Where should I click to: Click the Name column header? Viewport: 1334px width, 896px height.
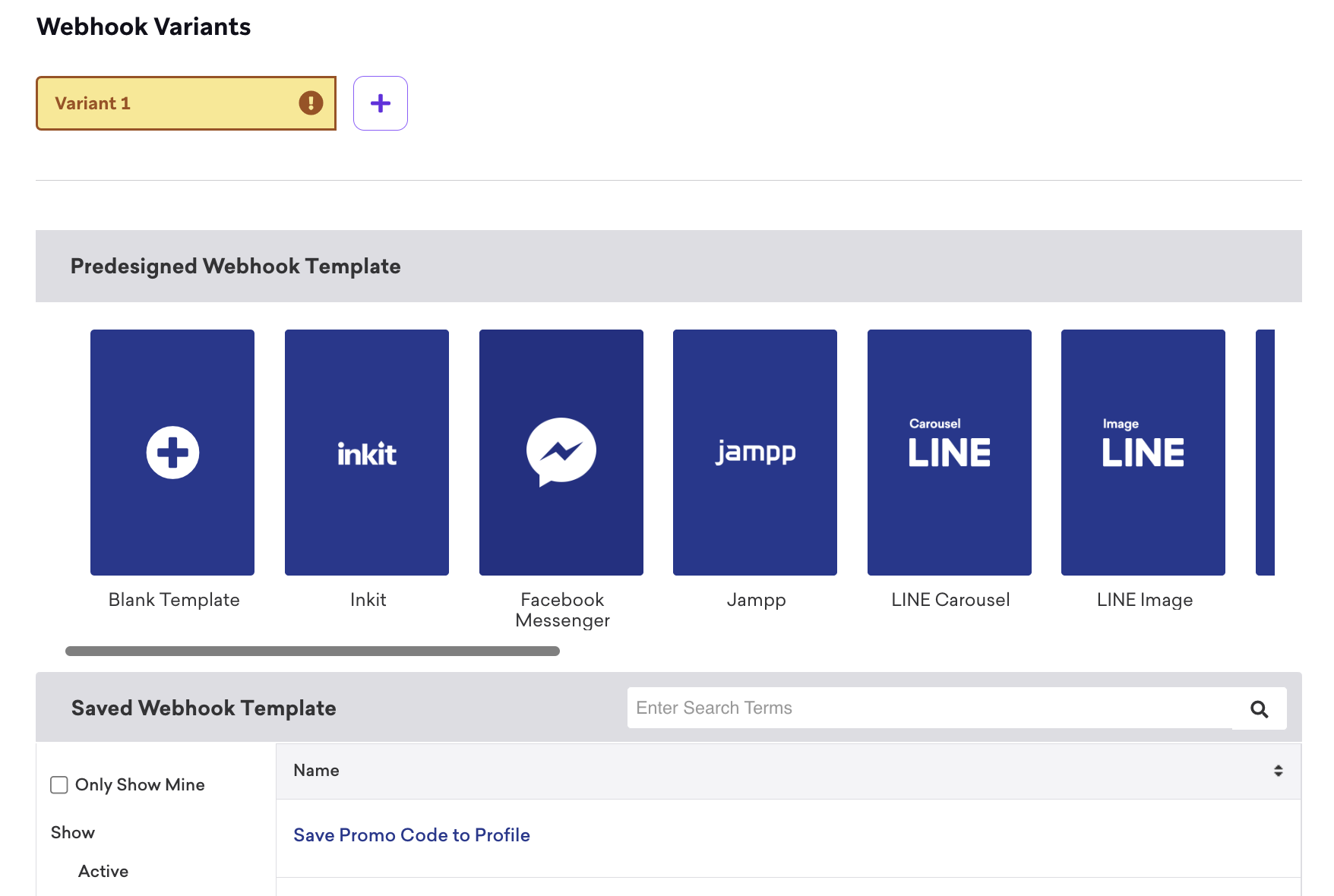pos(317,771)
